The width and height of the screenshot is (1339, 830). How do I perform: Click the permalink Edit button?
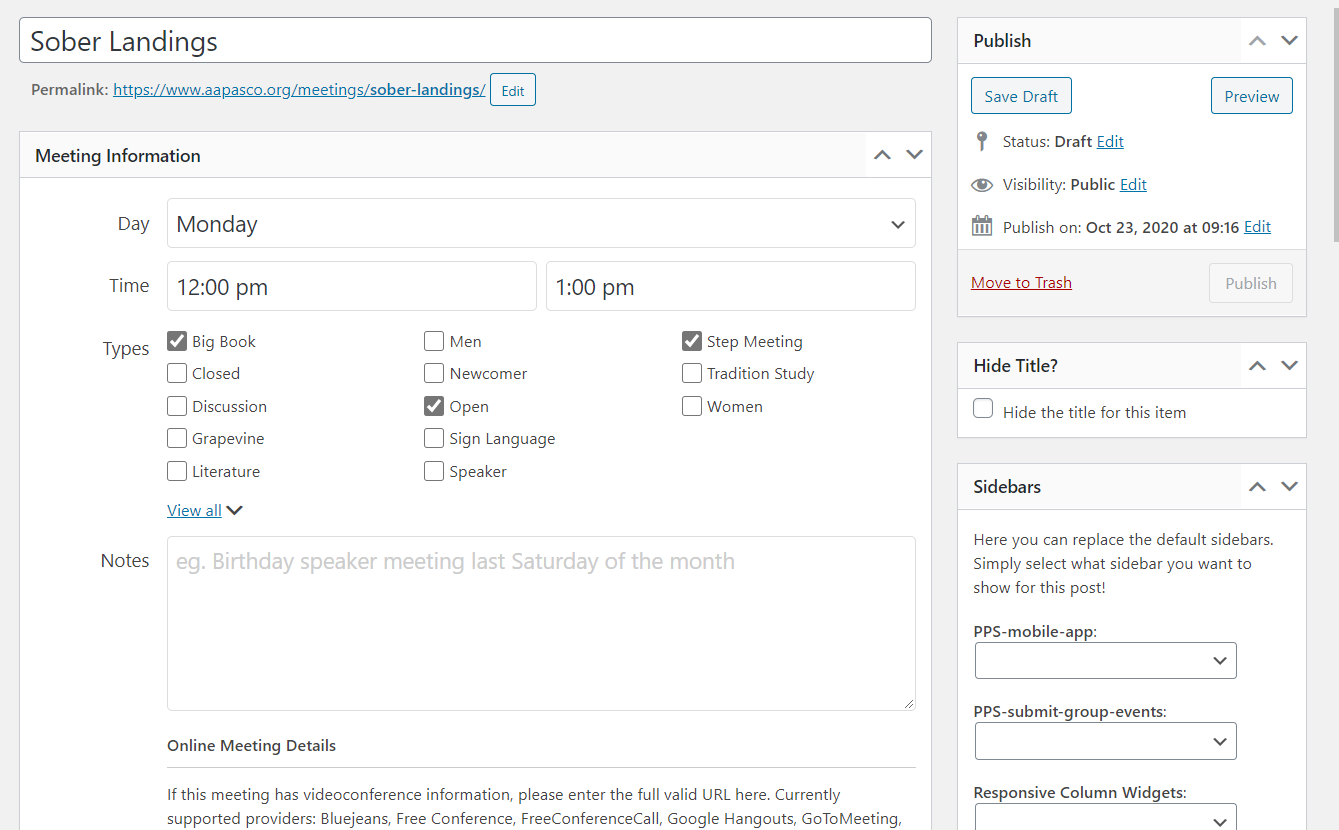point(513,90)
